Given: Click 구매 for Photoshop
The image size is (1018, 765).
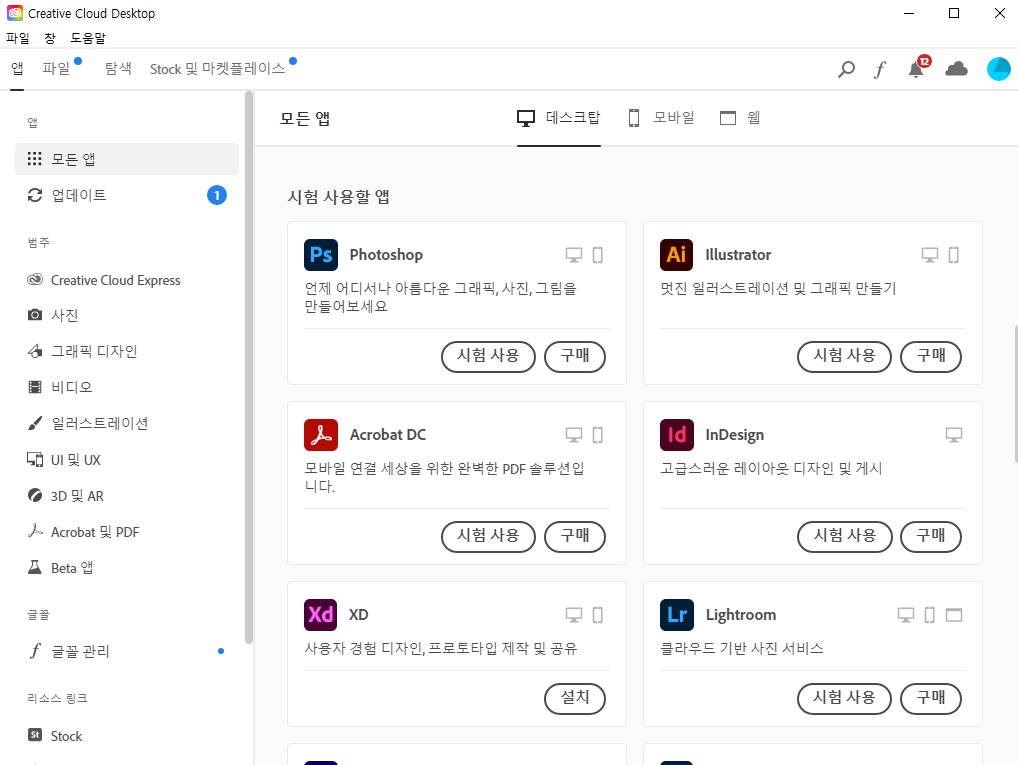Looking at the screenshot, I should pyautogui.click(x=575, y=357).
